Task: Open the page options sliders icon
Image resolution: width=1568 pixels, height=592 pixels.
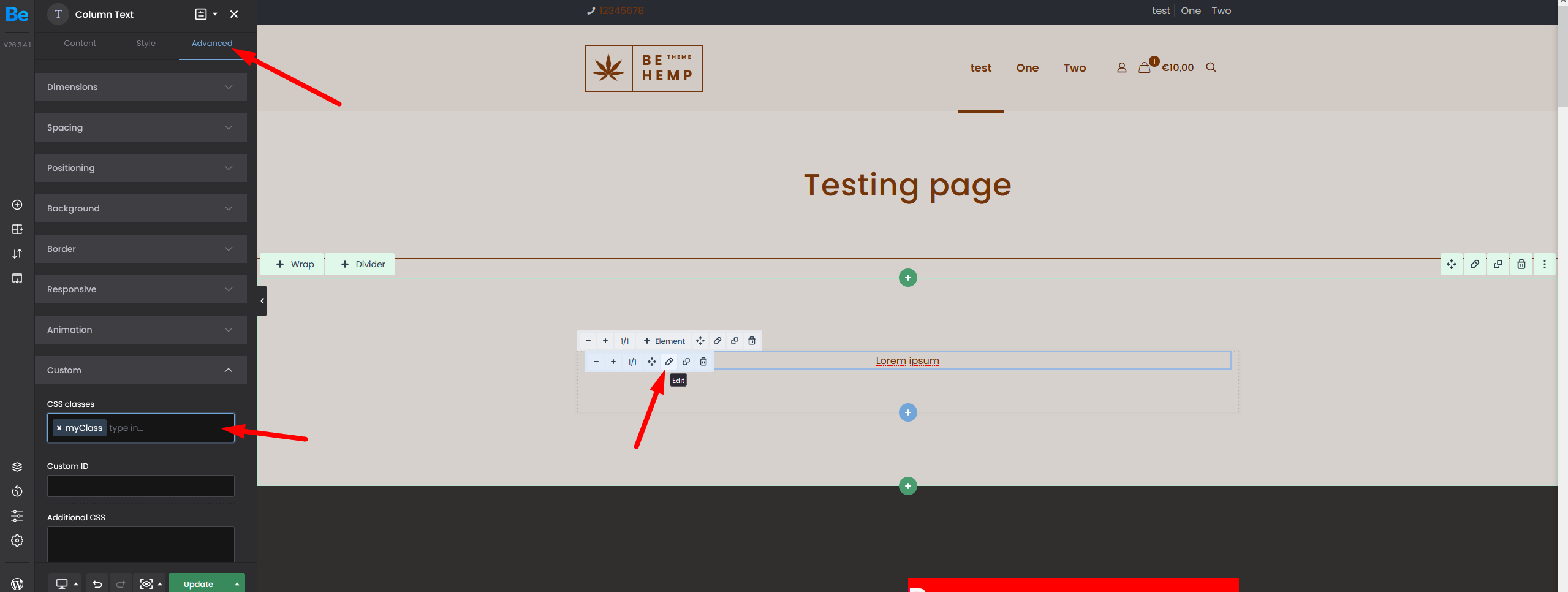Action: click(17, 516)
